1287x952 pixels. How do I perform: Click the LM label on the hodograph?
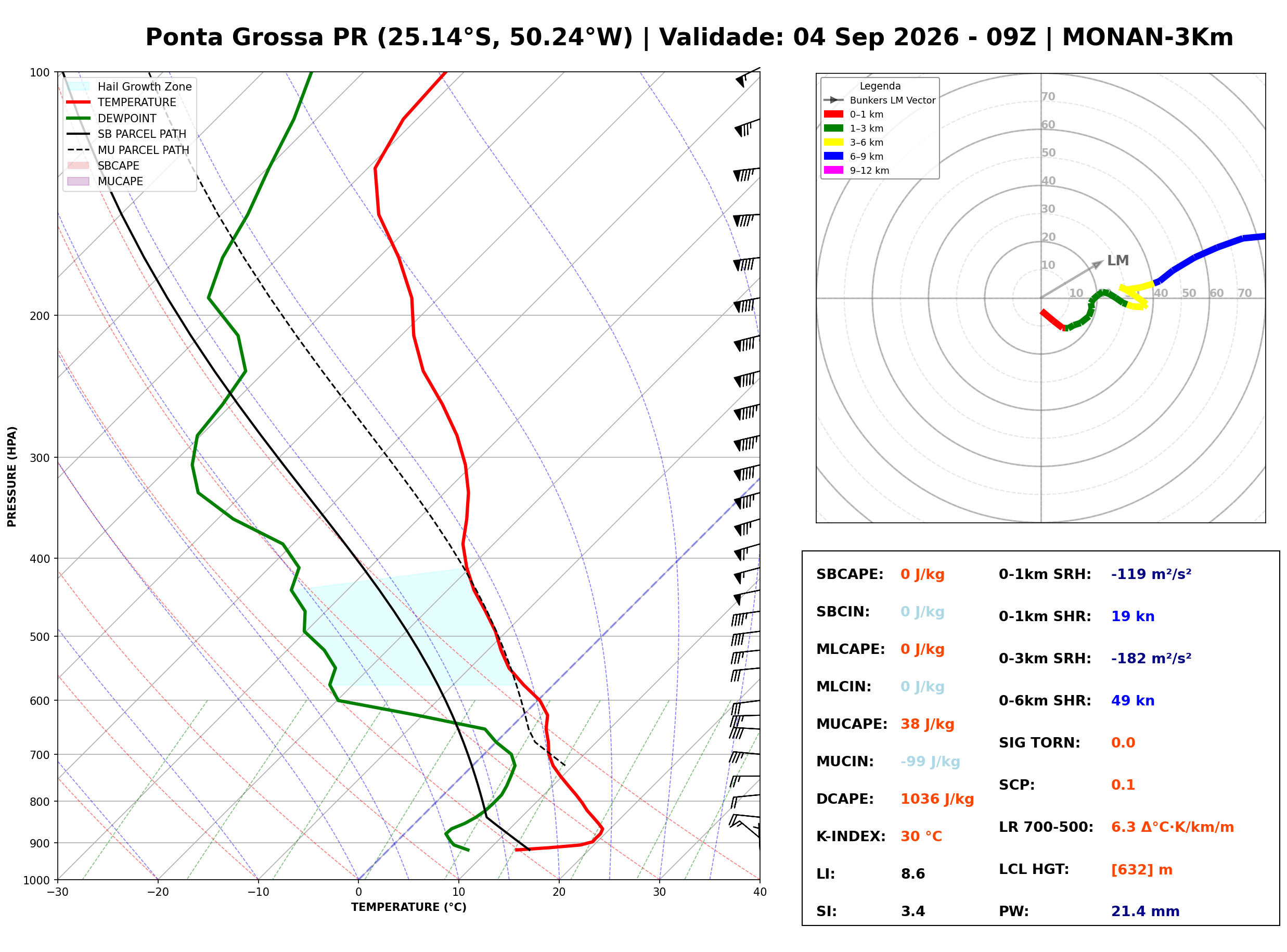click(1118, 261)
